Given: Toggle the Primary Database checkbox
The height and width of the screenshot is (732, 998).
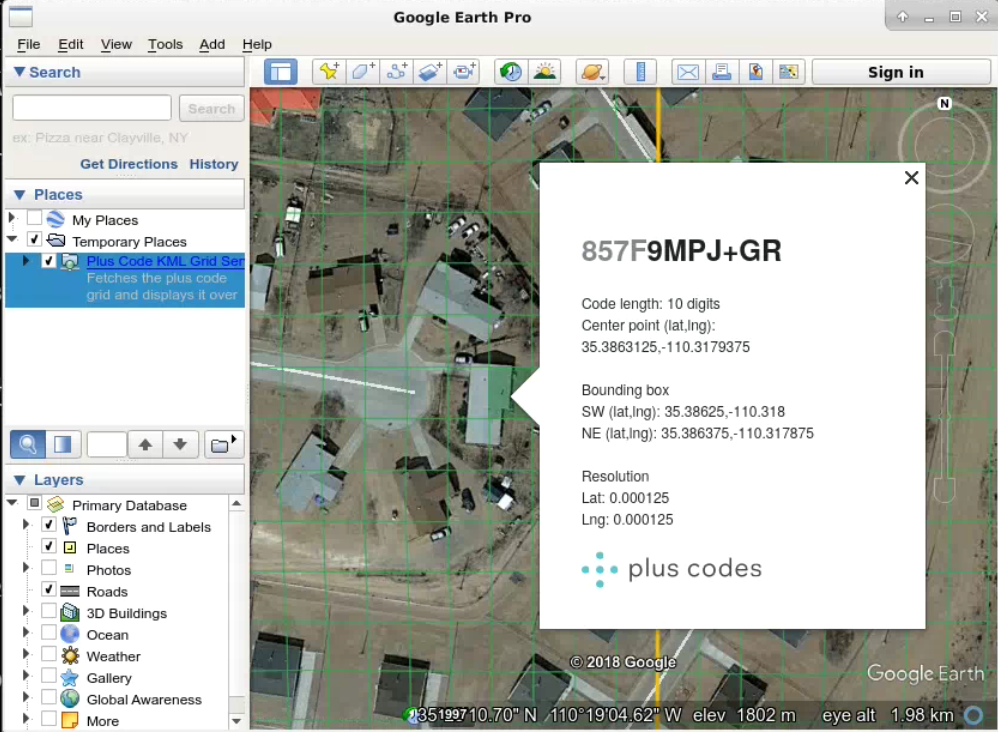Looking at the screenshot, I should 34,503.
